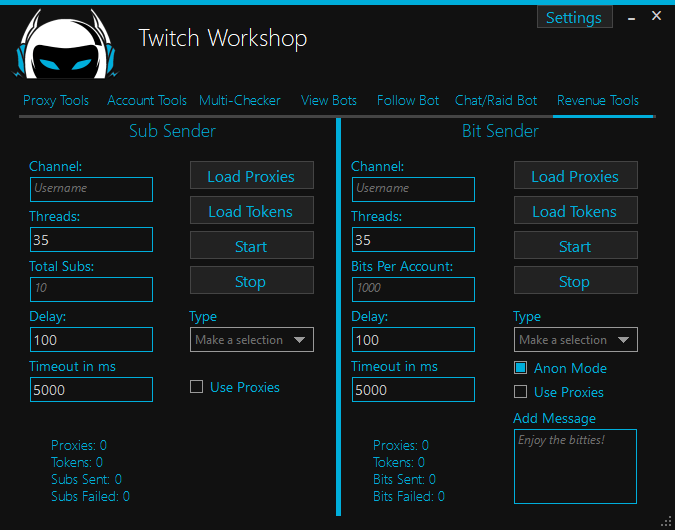
Task: Click the Total Subs input field
Action: (91, 290)
